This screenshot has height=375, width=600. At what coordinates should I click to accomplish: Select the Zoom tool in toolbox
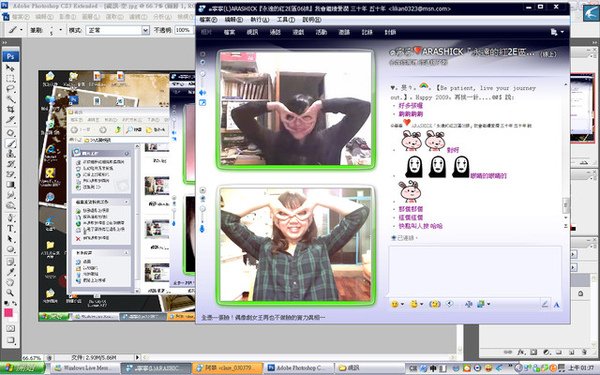coord(10,293)
